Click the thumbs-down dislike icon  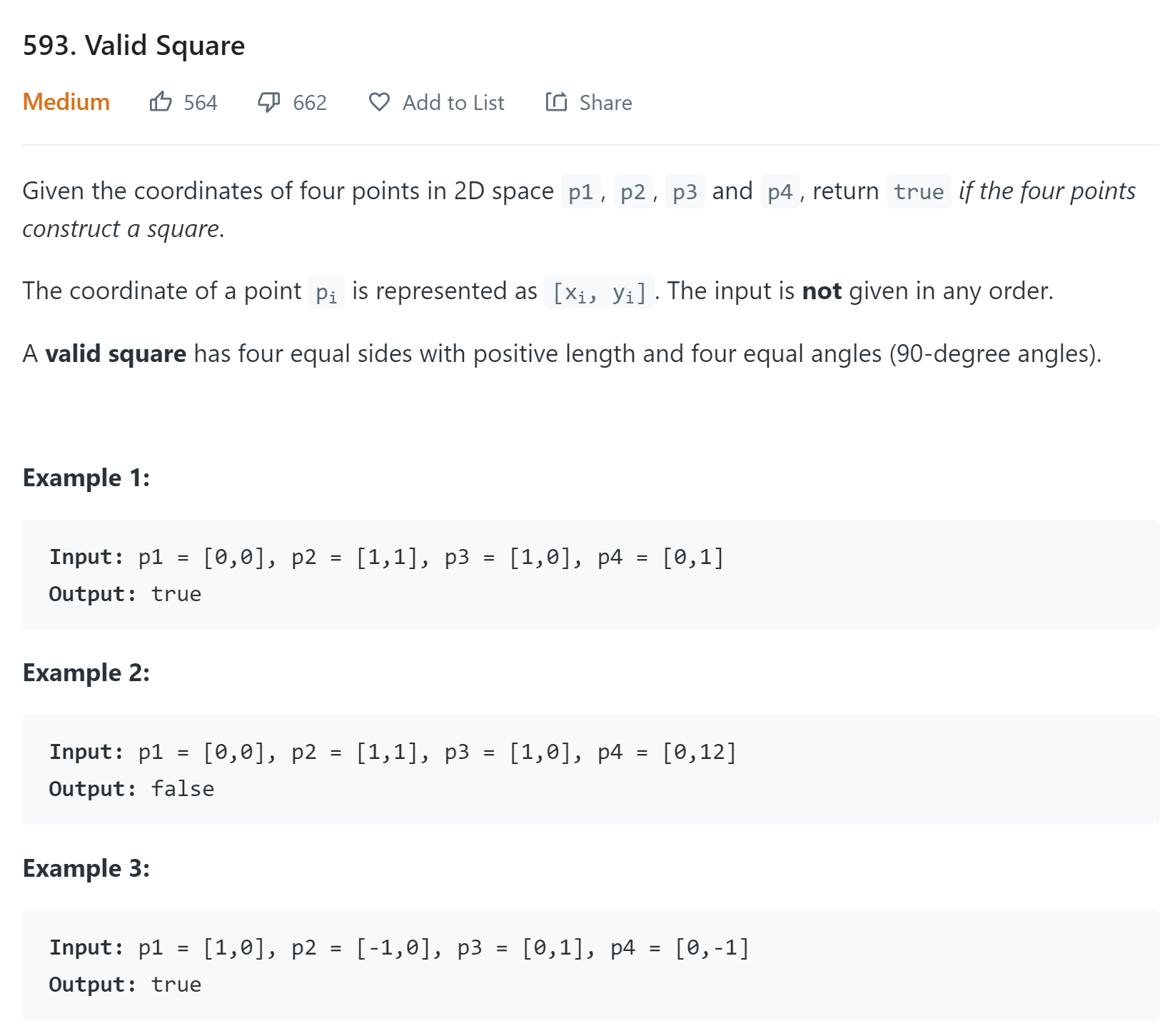pos(268,102)
